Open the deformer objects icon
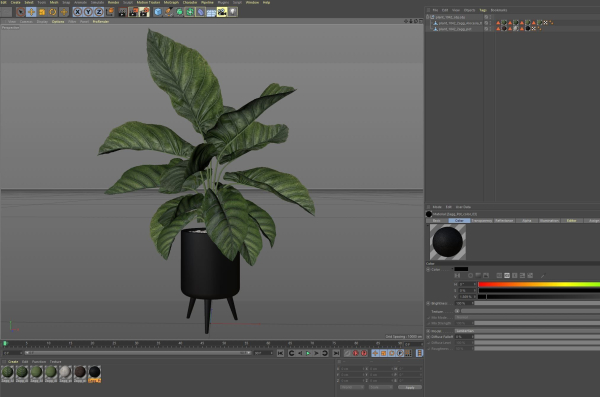The height and width of the screenshot is (397, 600). point(201,12)
